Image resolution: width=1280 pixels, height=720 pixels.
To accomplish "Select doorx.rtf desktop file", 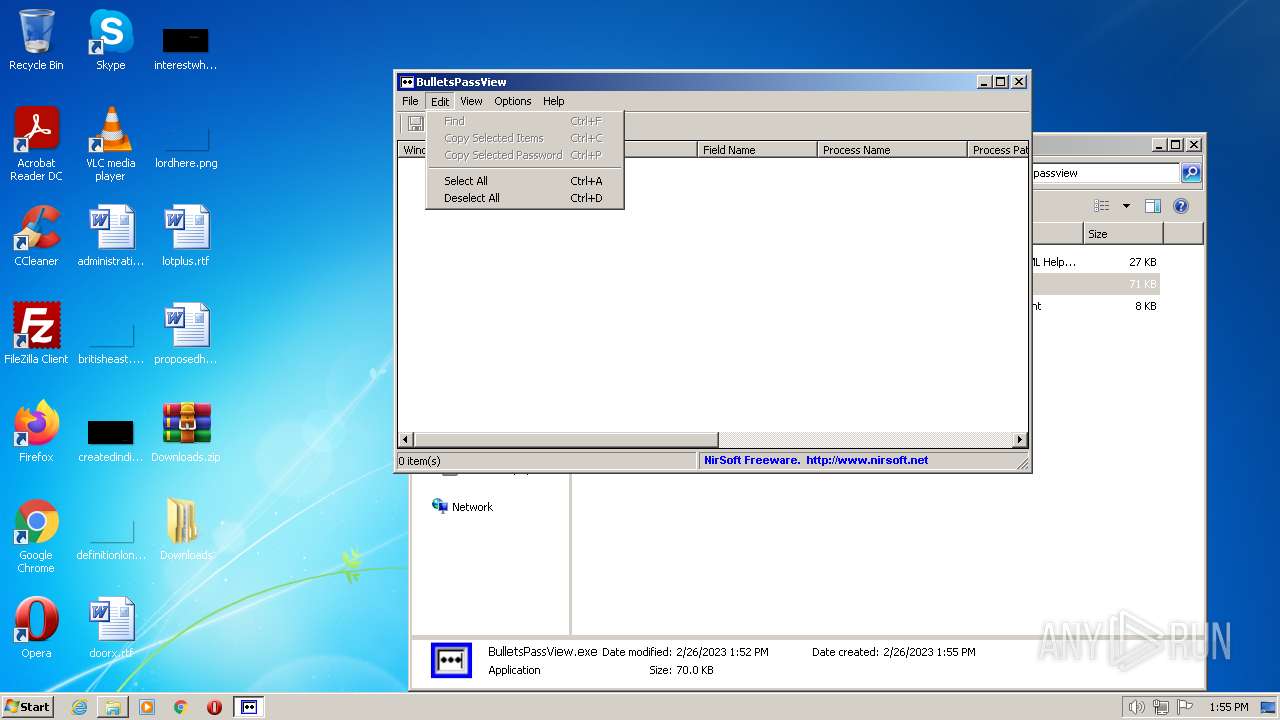I will coord(110,629).
